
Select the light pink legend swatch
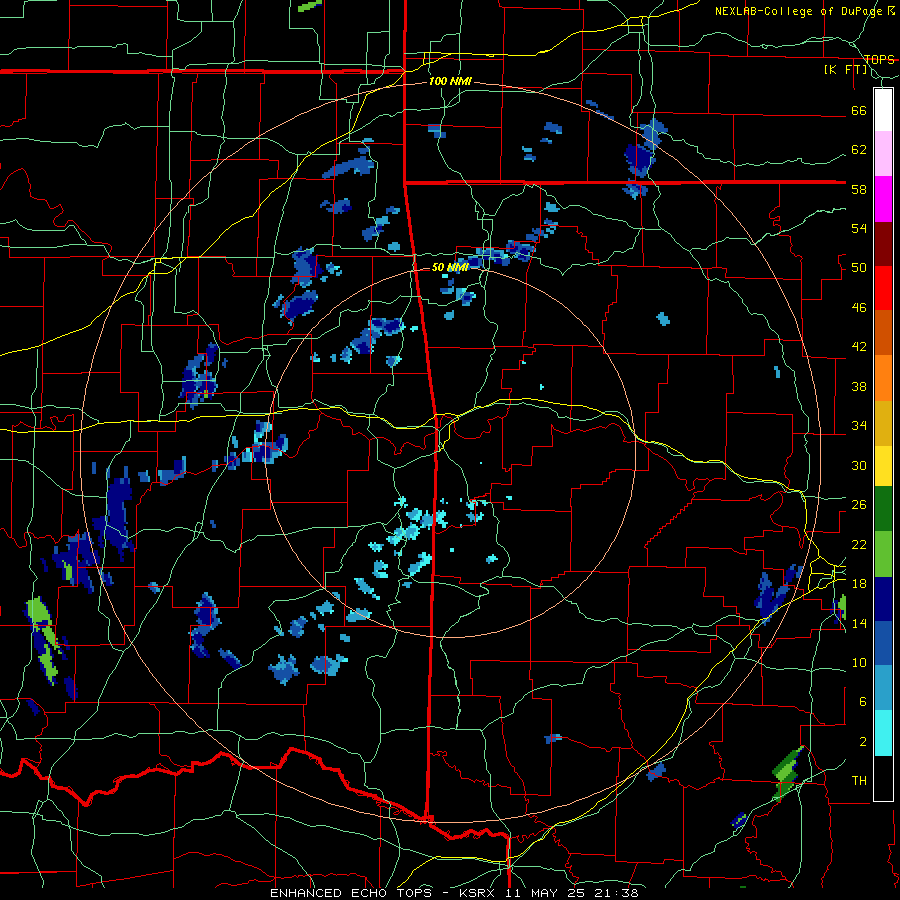[x=883, y=154]
